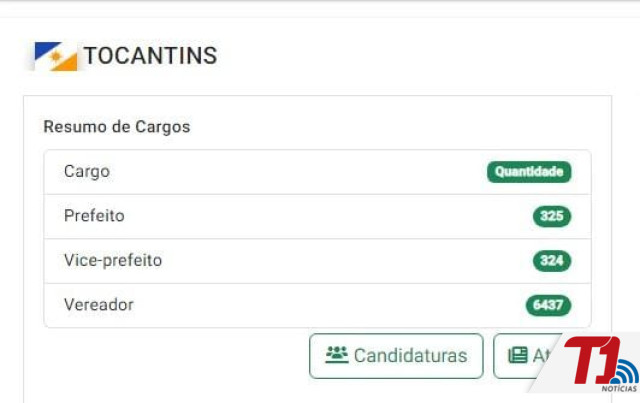Open the Candidaturas button
Viewport: 640px width, 403px height.
[x=396, y=355]
